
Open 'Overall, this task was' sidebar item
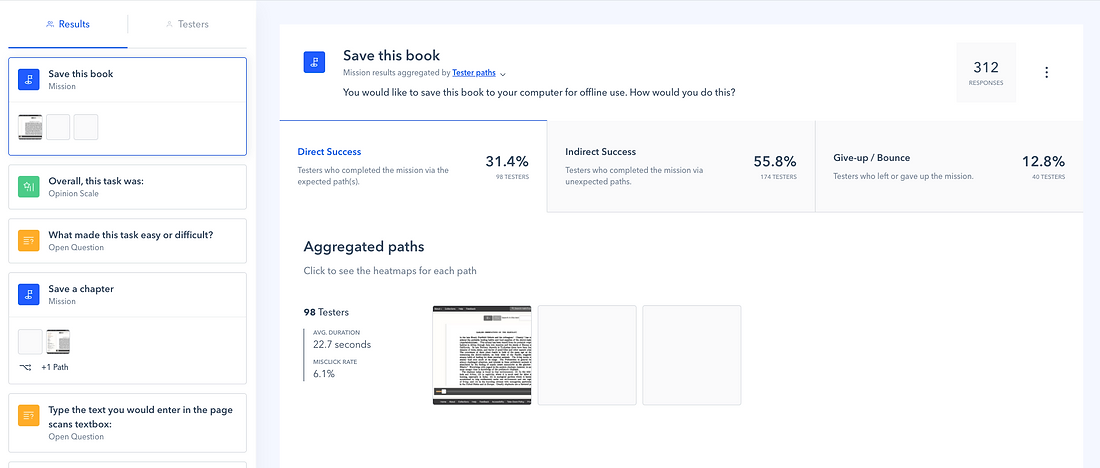coord(127,187)
